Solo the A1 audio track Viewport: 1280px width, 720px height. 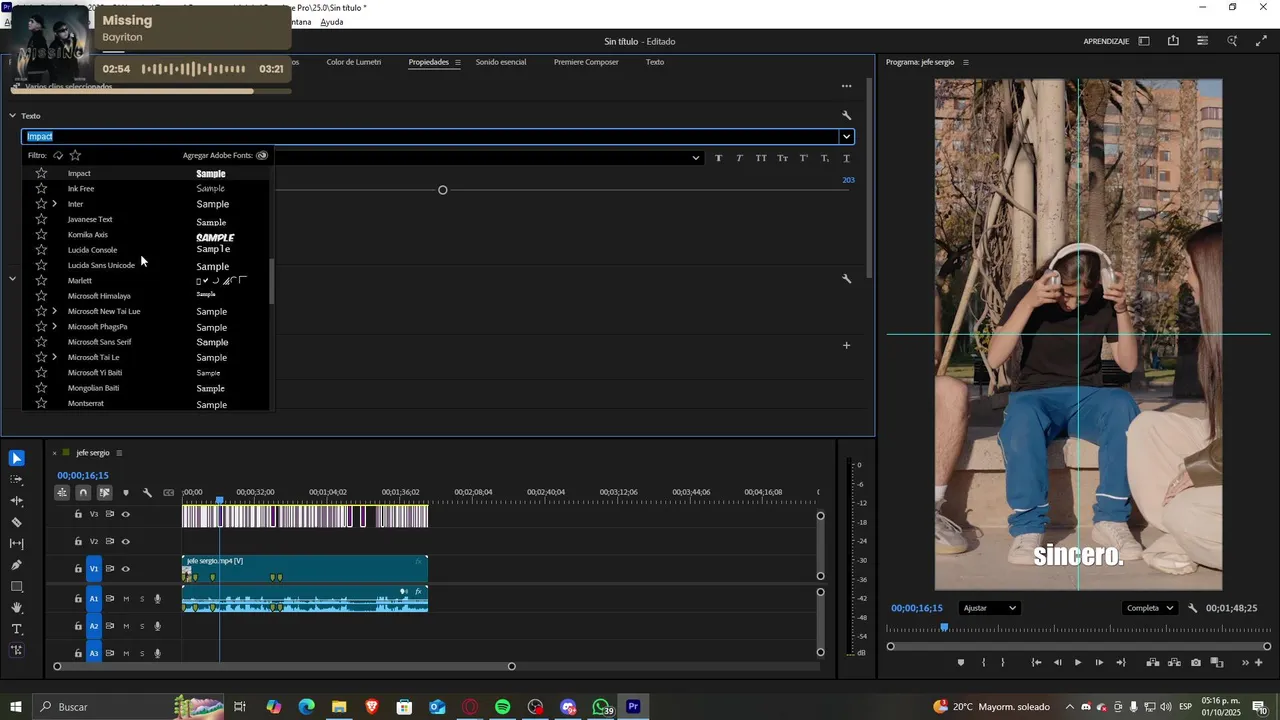pos(142,599)
